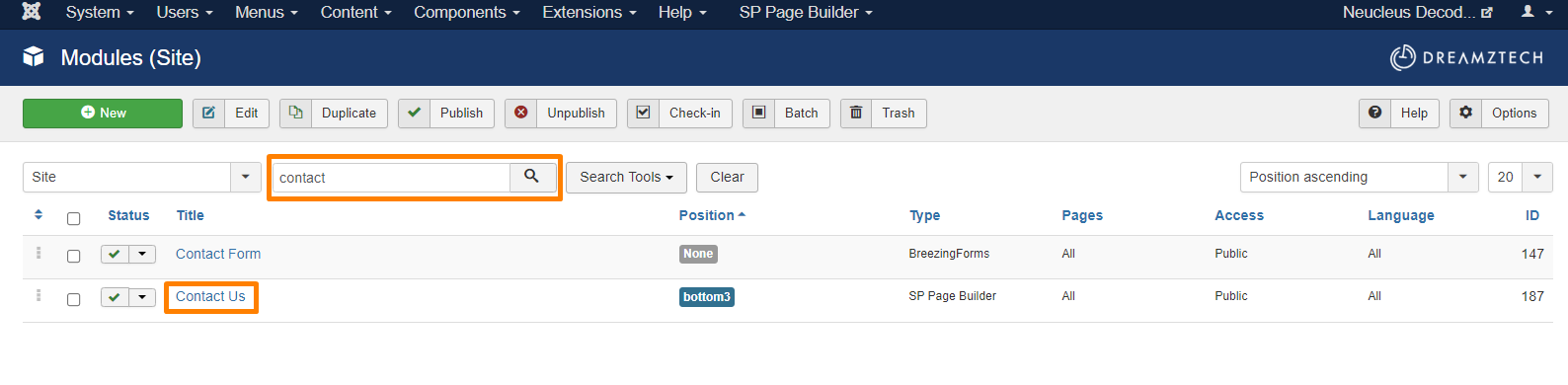This screenshot has width=1568, height=385.
Task: Open the Contact Us module link
Action: [x=210, y=296]
